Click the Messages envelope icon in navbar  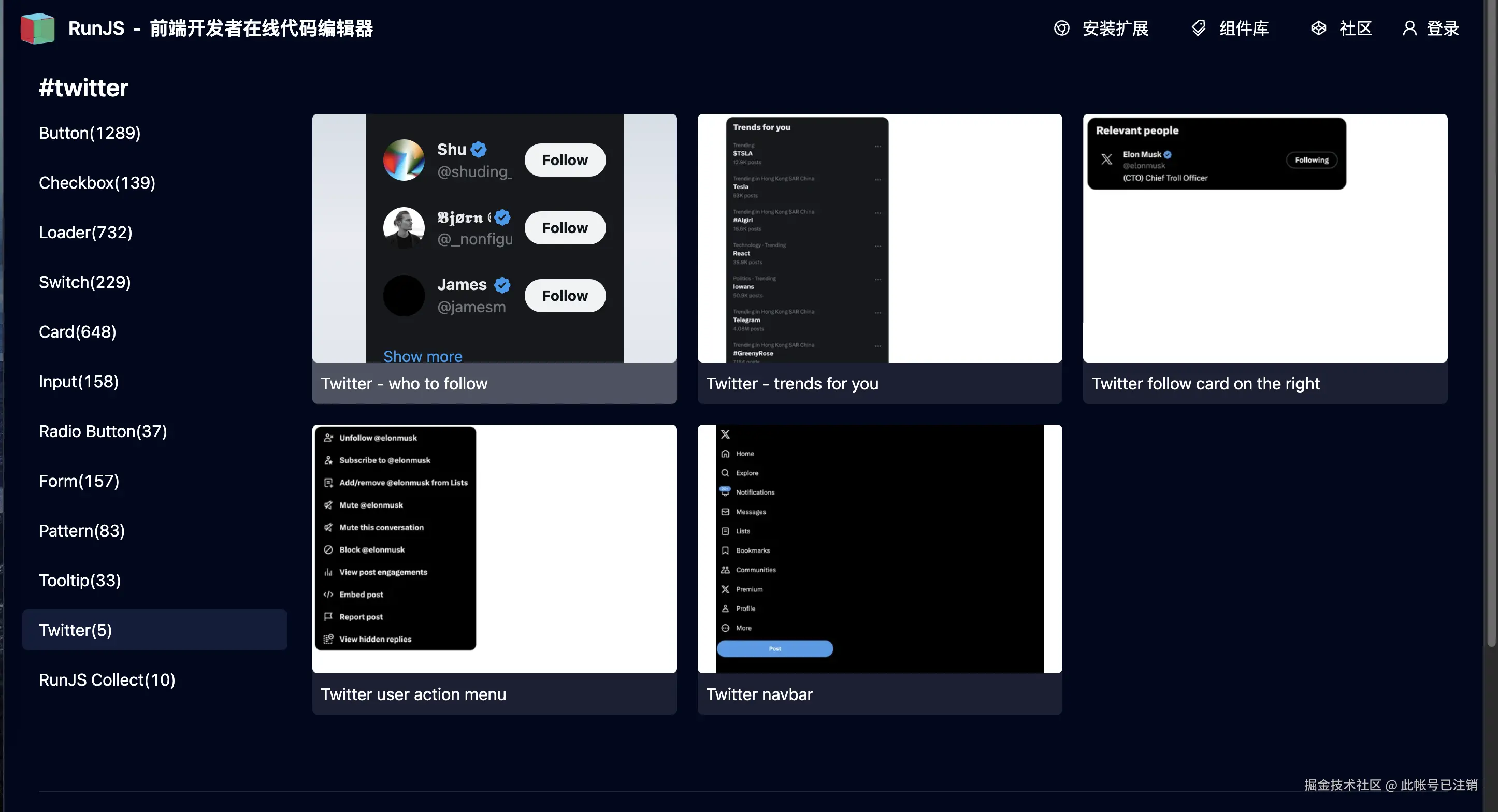tap(725, 512)
